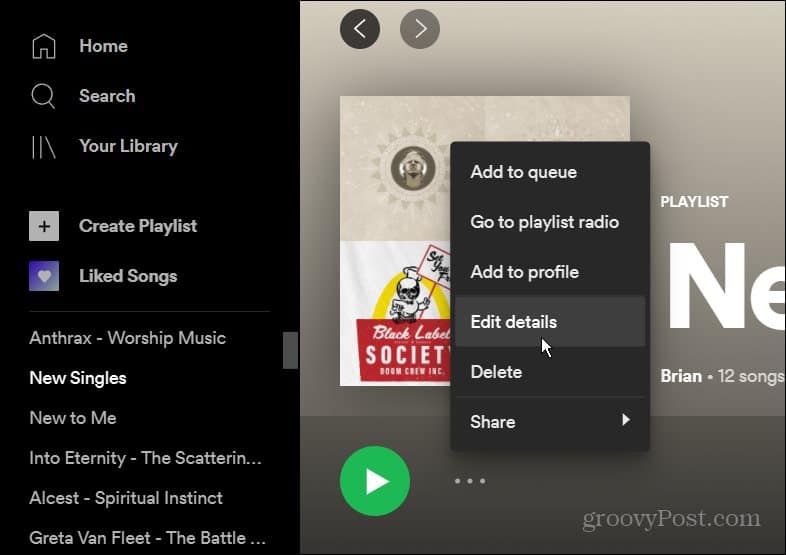Choose Edit details from context menu
Image resolution: width=786 pixels, height=555 pixels.
coord(550,321)
